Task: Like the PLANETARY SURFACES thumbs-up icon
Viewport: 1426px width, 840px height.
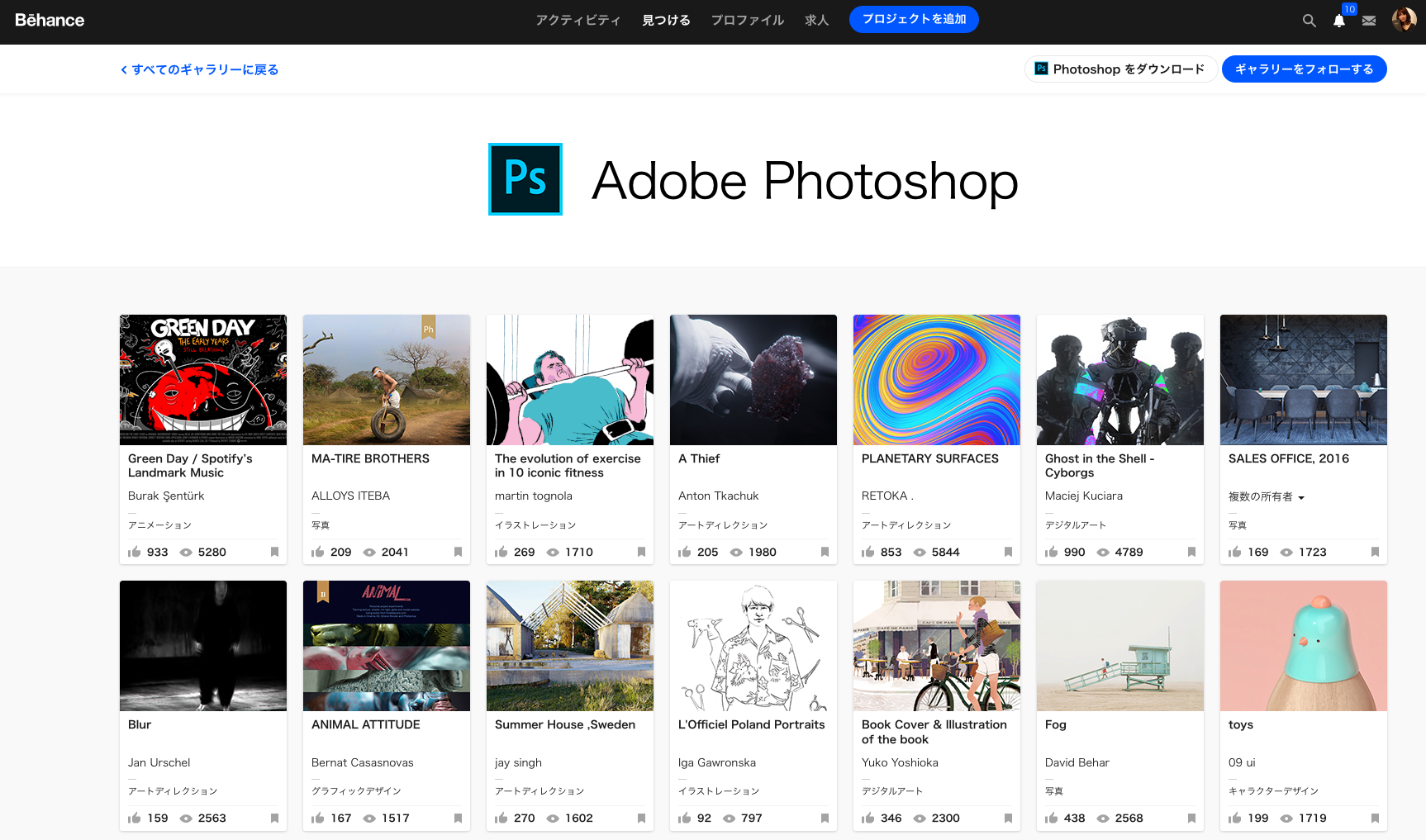Action: pyautogui.click(x=868, y=551)
